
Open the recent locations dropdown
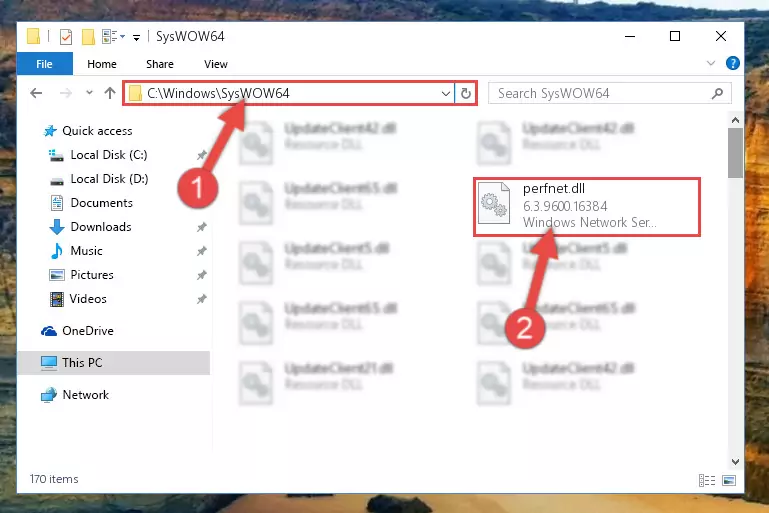pos(89,93)
